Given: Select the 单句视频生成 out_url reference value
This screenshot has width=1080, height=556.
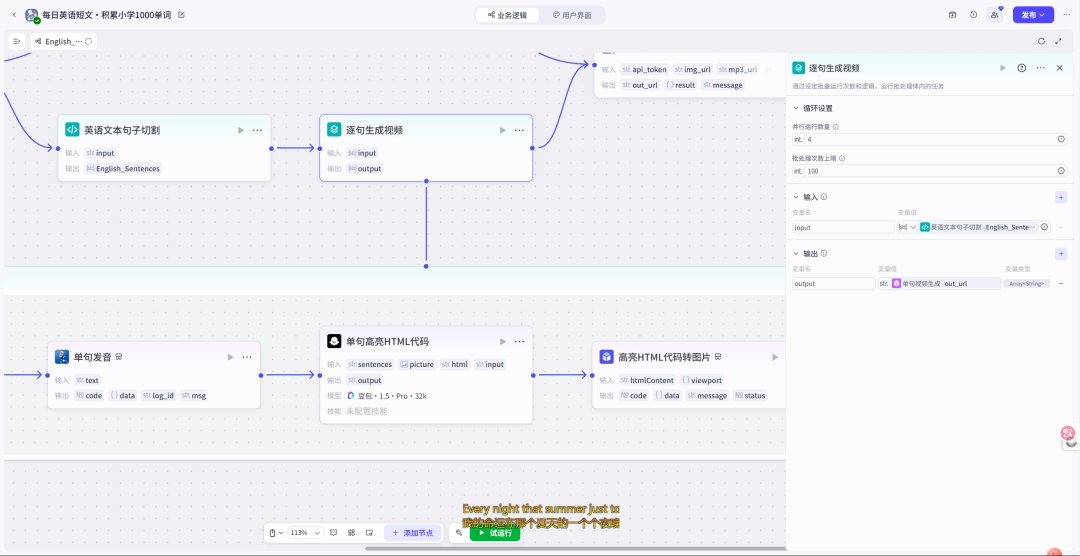Looking at the screenshot, I should (x=946, y=283).
